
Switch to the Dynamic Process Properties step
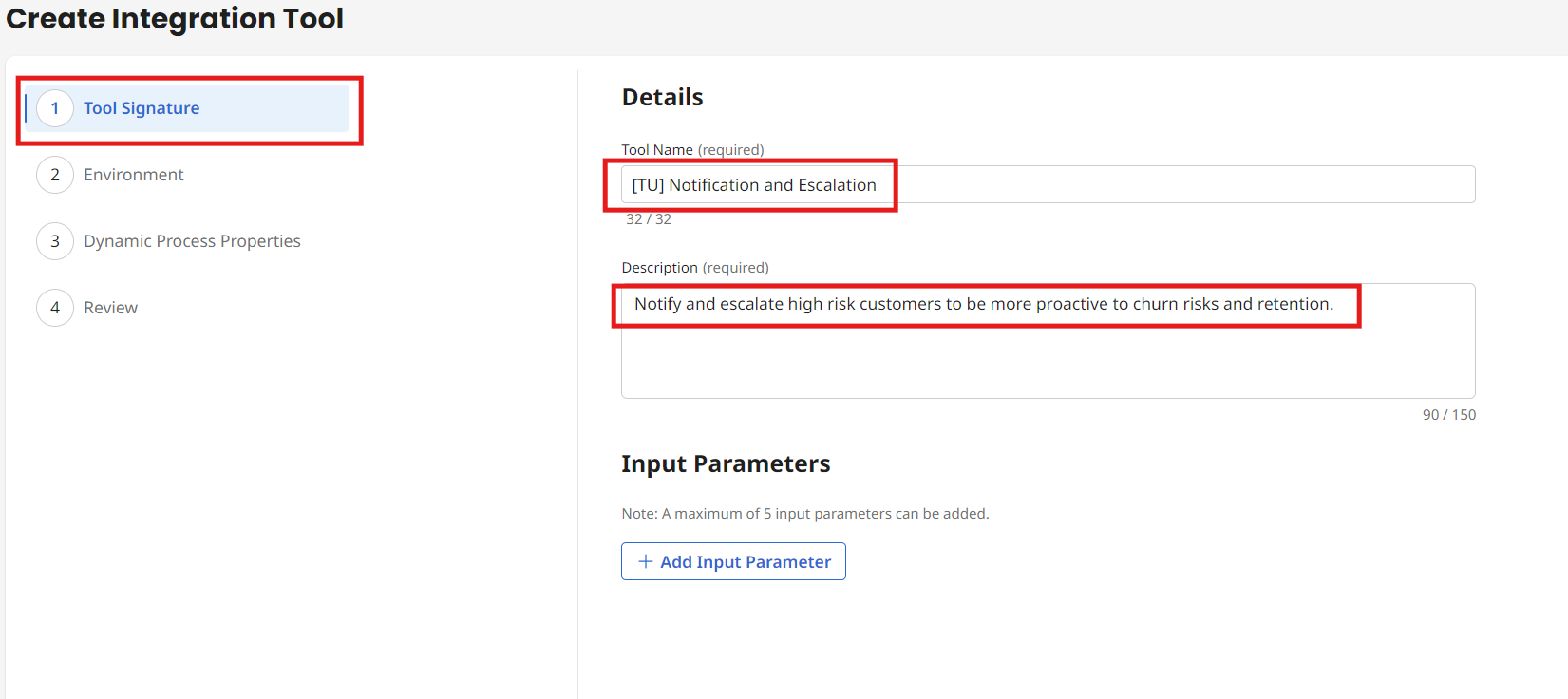[x=192, y=240]
